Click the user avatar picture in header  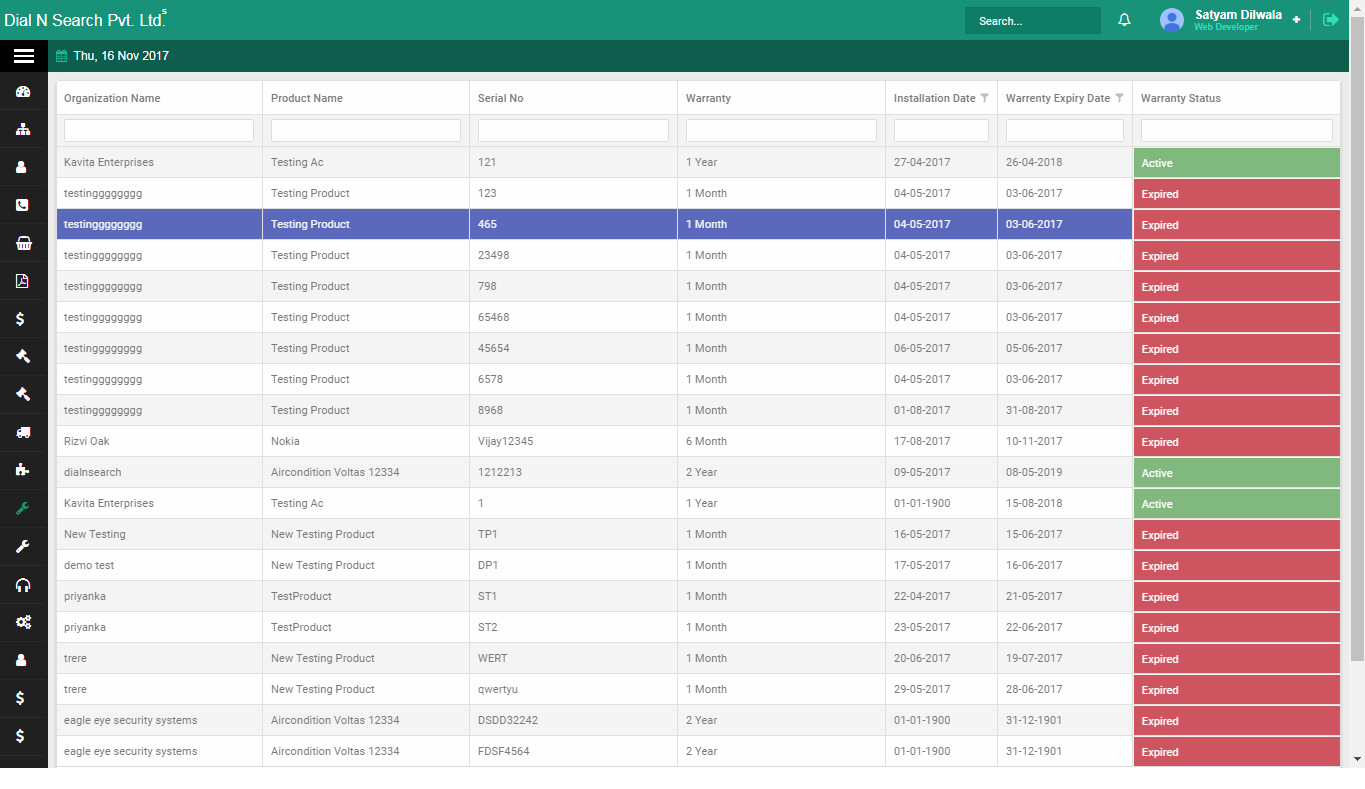pos(1172,20)
